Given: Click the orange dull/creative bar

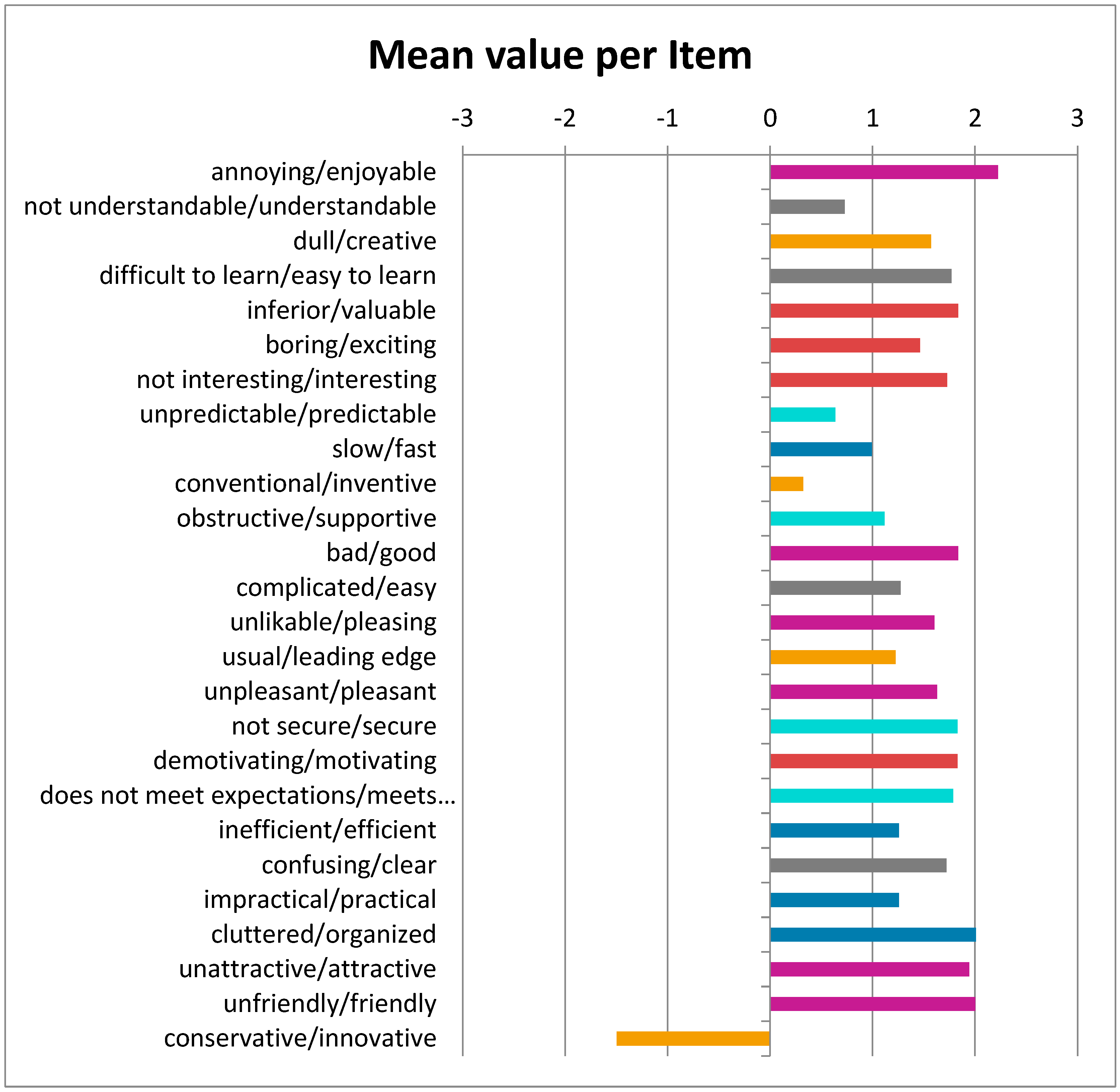Looking at the screenshot, I should point(850,241).
